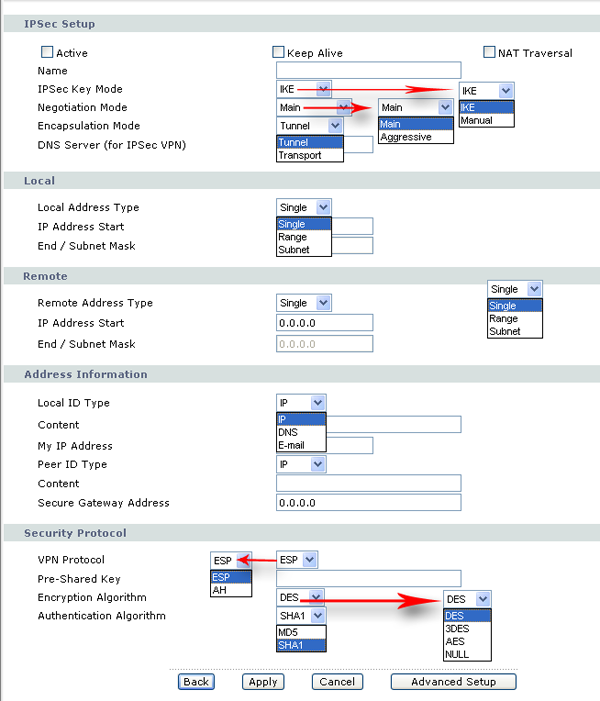Image resolution: width=600 pixels, height=701 pixels.
Task: Pick AES from encryption algorithm list
Action: point(456,642)
